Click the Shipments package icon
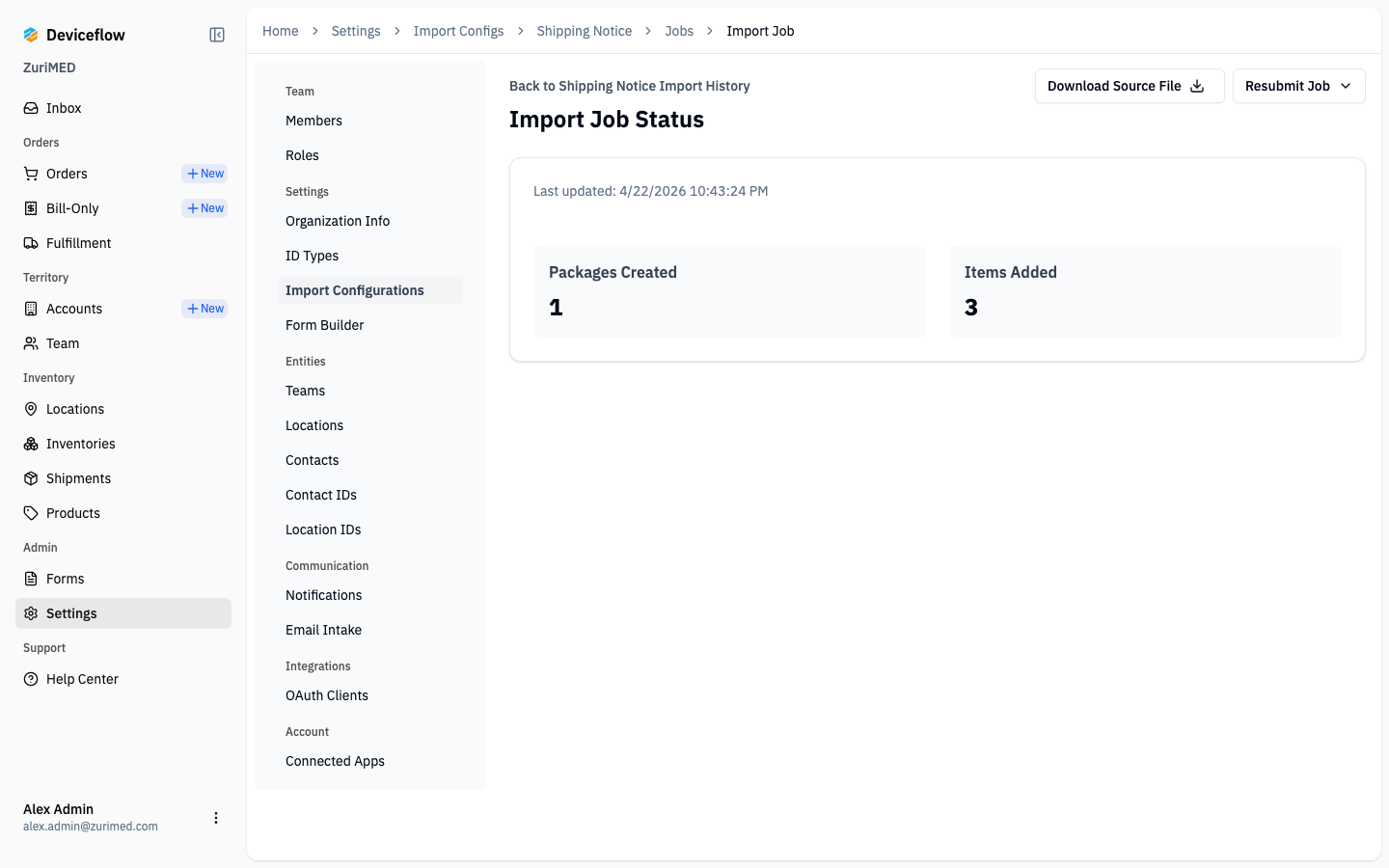 tap(31, 478)
